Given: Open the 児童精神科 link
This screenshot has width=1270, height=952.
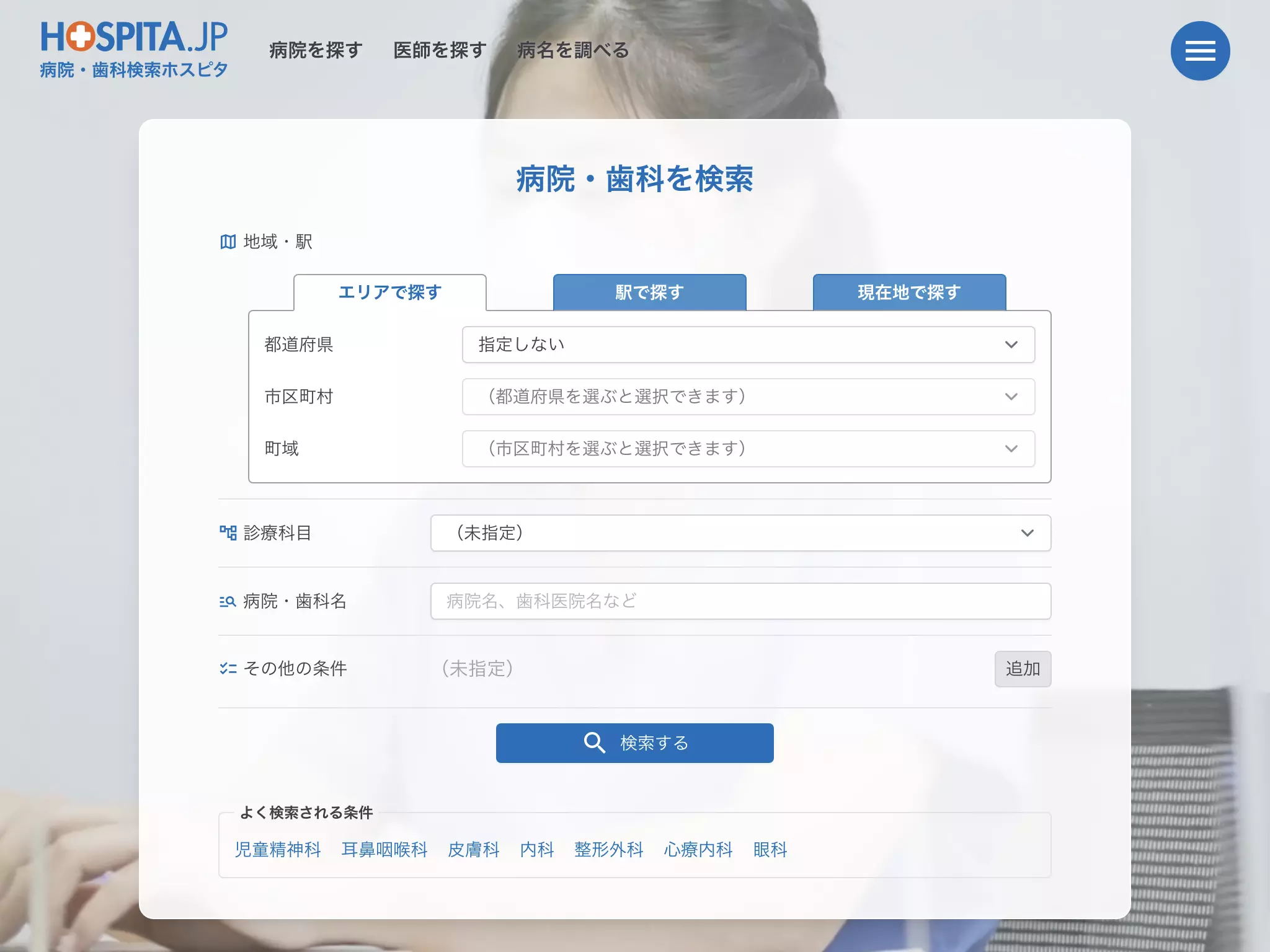Looking at the screenshot, I should (278, 850).
